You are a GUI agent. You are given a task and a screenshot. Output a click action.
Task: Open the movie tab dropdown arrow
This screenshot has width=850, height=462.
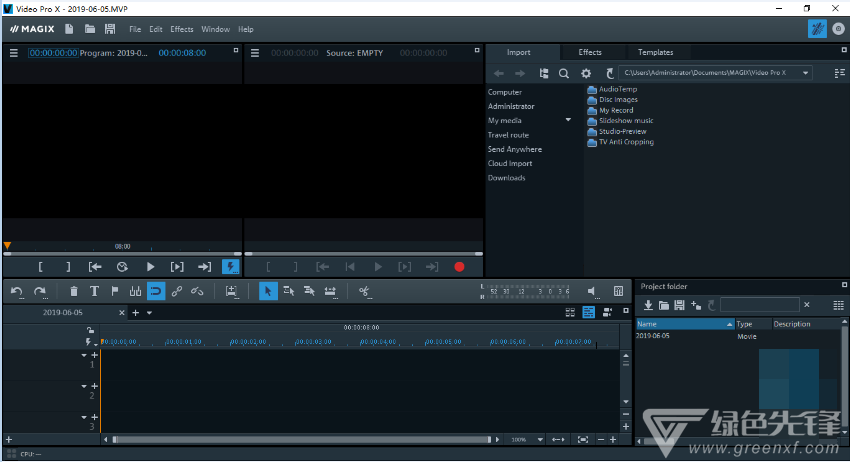coord(149,313)
